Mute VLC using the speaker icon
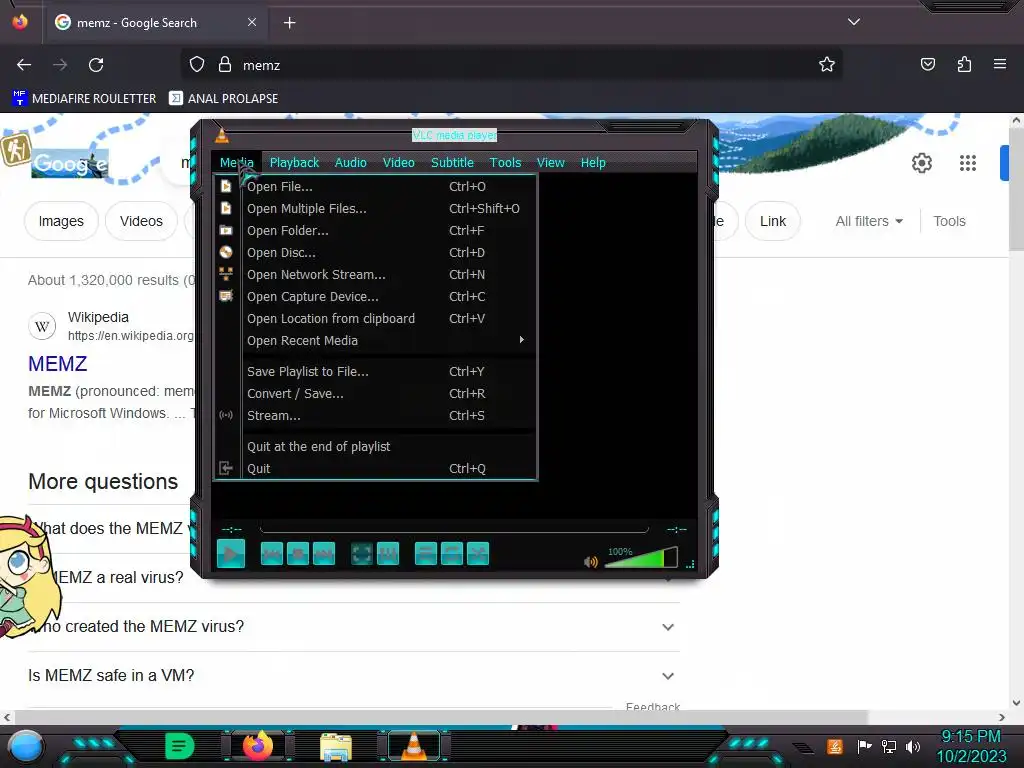 point(591,562)
